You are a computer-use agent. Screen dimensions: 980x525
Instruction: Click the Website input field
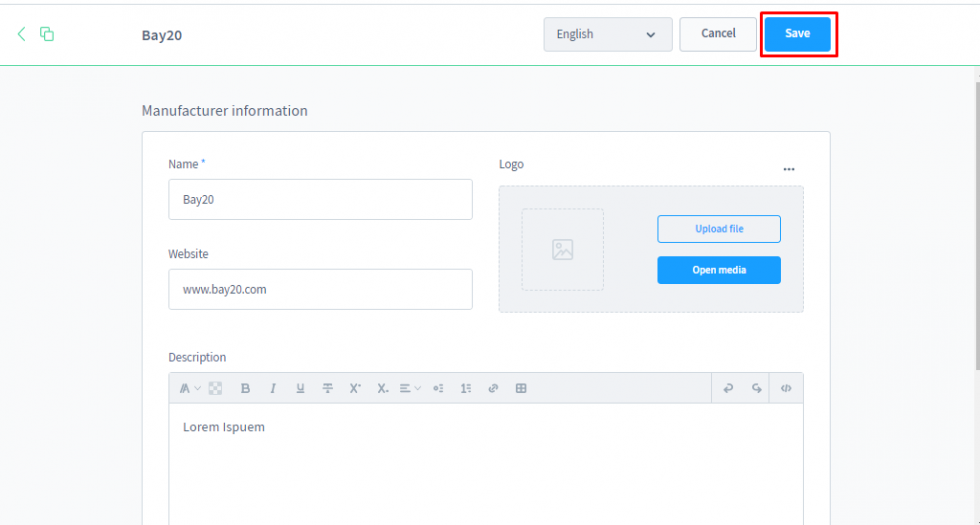tap(320, 289)
